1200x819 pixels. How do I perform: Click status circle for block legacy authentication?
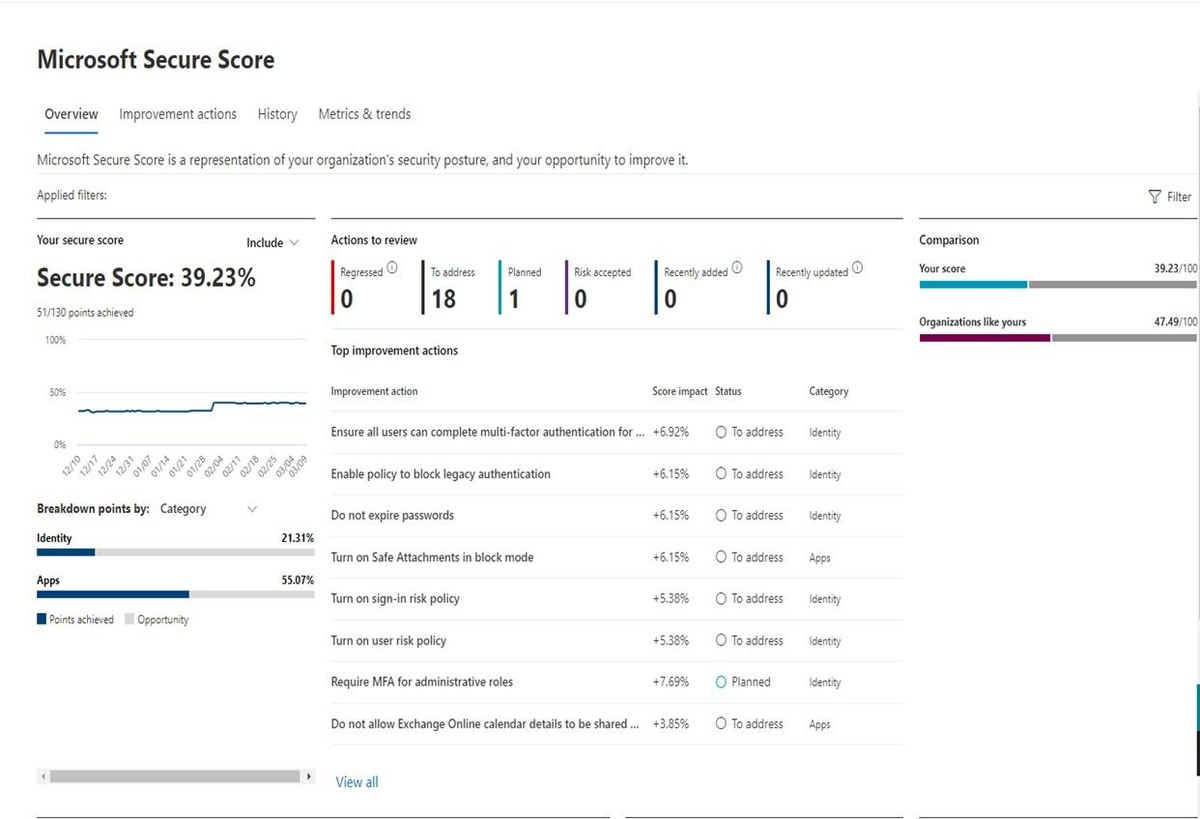click(720, 474)
